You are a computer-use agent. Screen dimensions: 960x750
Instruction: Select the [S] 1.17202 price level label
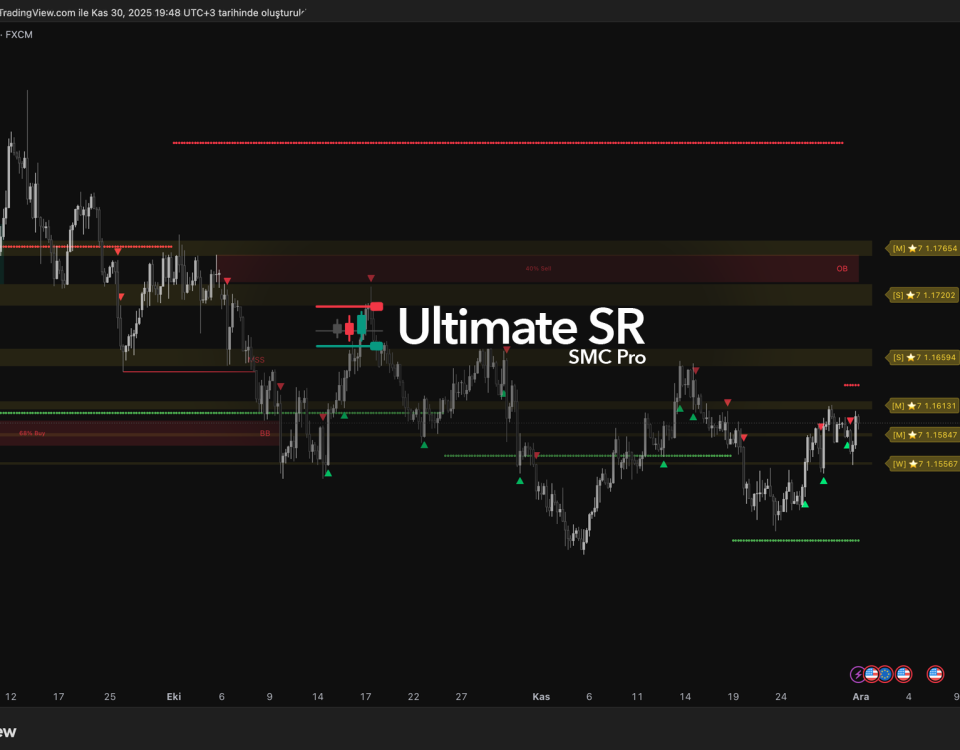(x=923, y=295)
